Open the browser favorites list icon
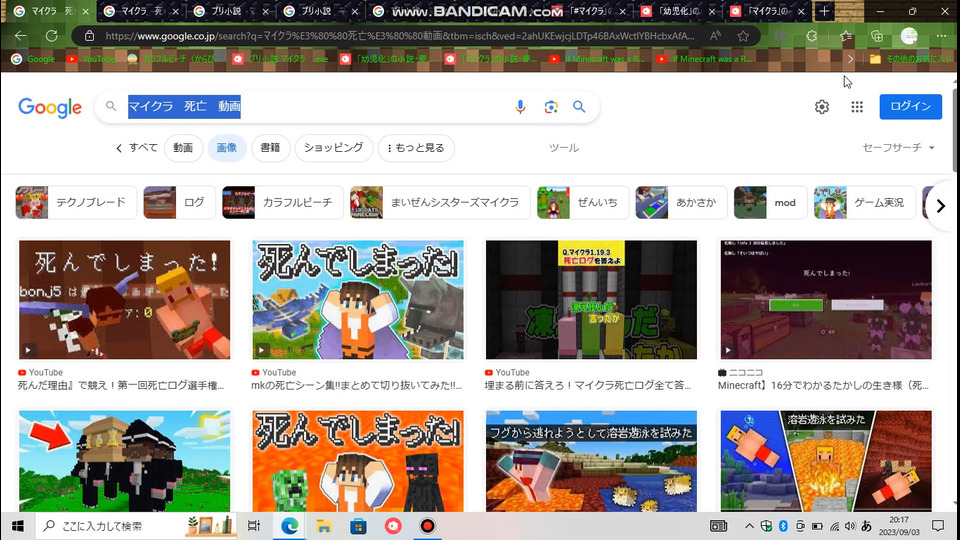This screenshot has height=540, width=960. coord(846,36)
